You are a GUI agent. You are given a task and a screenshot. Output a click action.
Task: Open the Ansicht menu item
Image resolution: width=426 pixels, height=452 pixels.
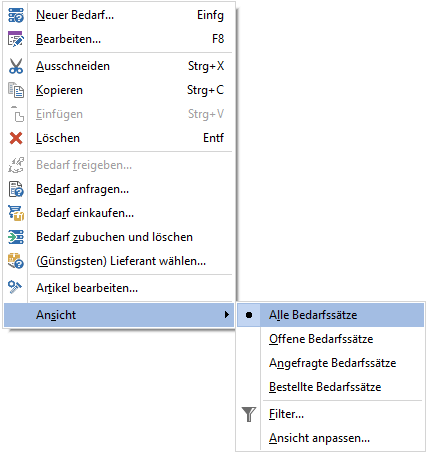119,315
